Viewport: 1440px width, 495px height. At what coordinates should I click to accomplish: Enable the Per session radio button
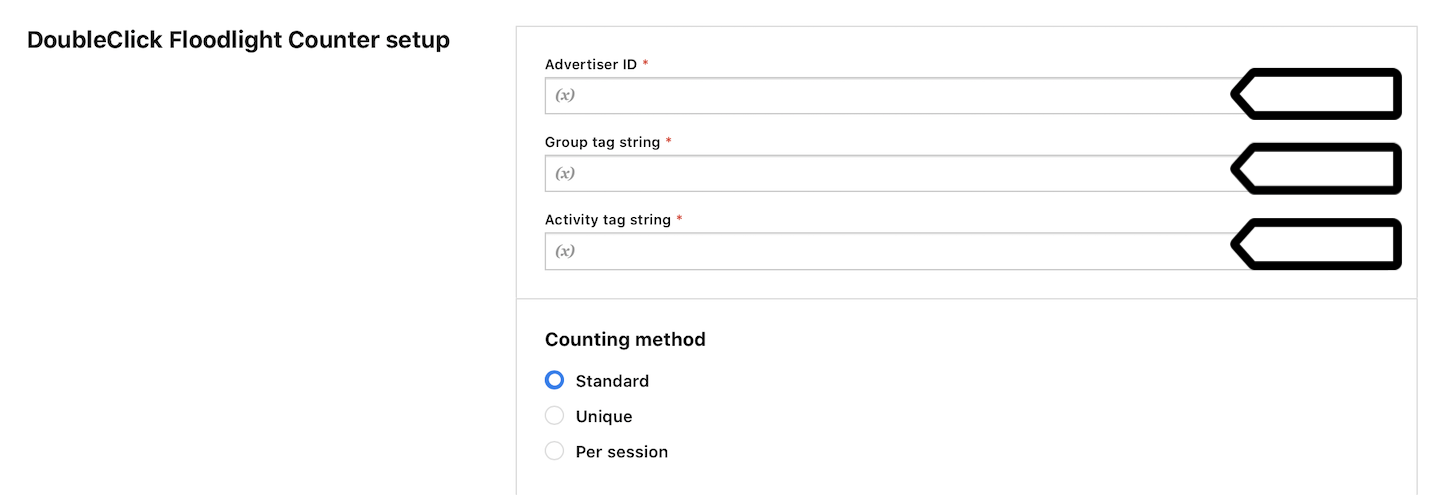554,451
